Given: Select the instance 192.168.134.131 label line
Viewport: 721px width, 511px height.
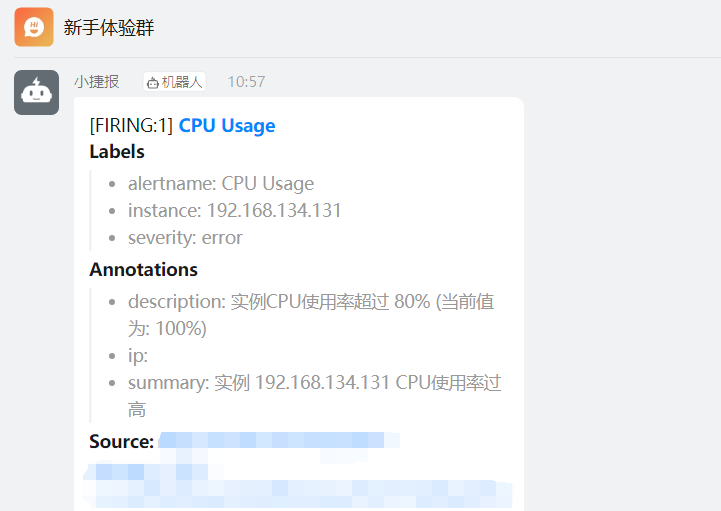Looking at the screenshot, I should (235, 211).
